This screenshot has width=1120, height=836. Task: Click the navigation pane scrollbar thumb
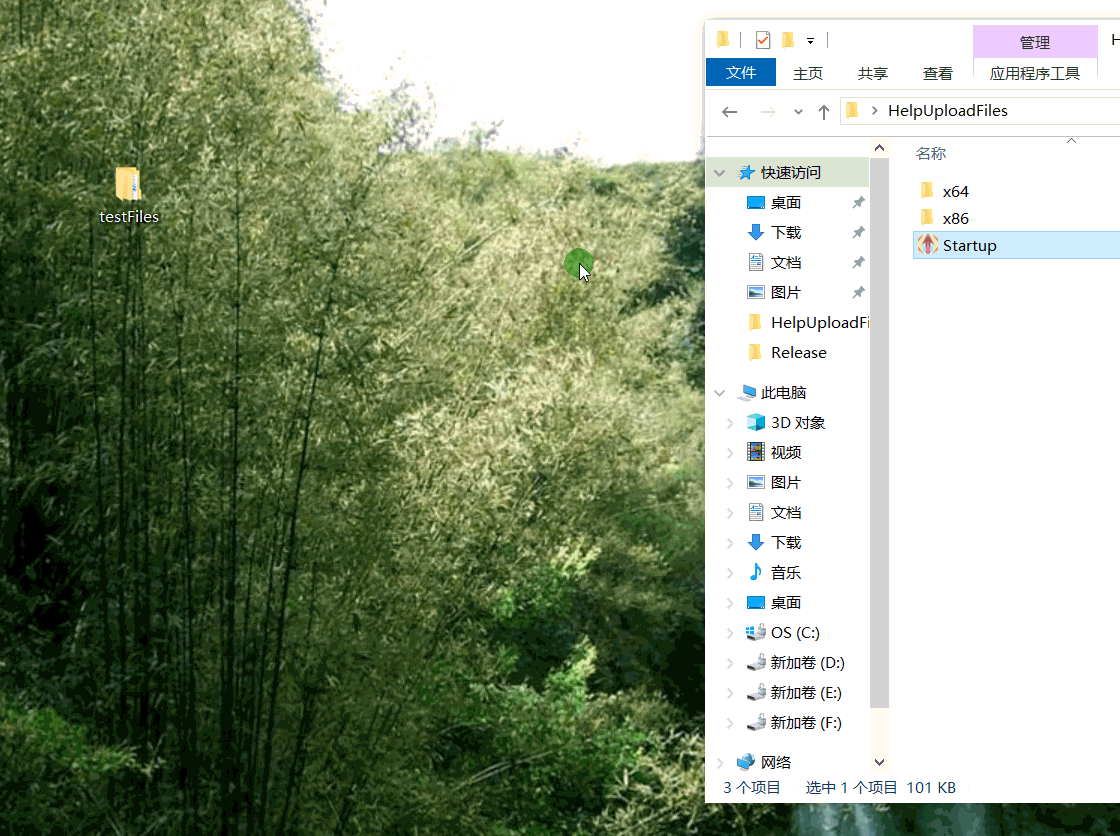879,432
